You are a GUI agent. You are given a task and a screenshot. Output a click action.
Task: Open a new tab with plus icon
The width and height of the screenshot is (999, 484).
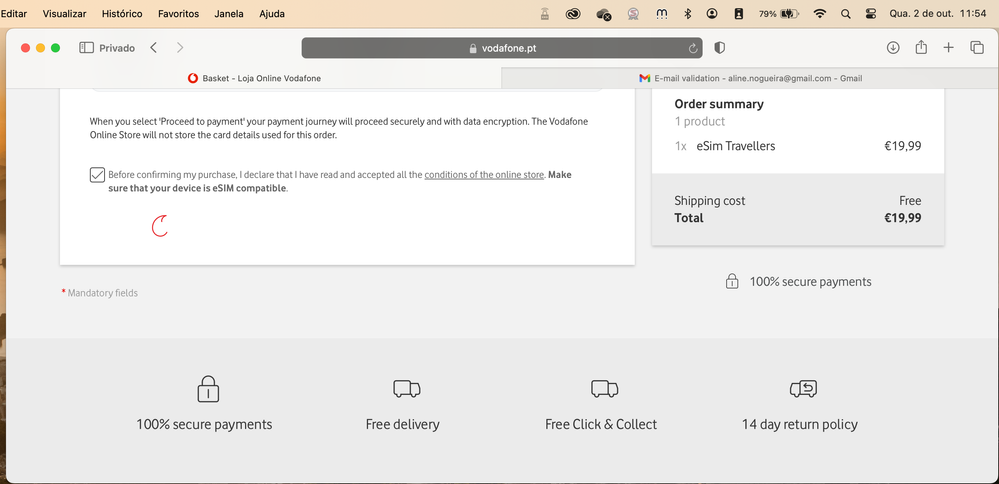coord(949,48)
